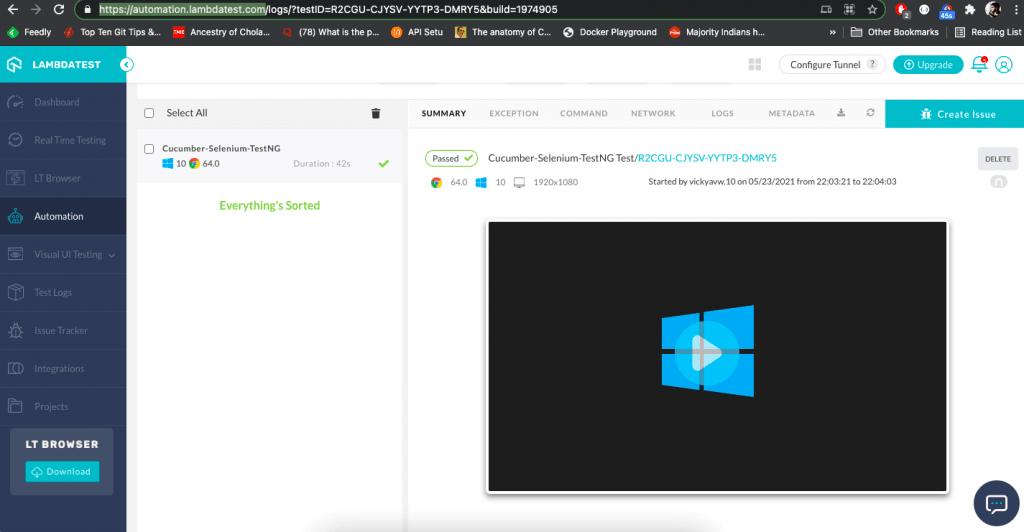Viewport: 1024px width, 532px height.
Task: Open the chat support widget
Action: (x=997, y=503)
